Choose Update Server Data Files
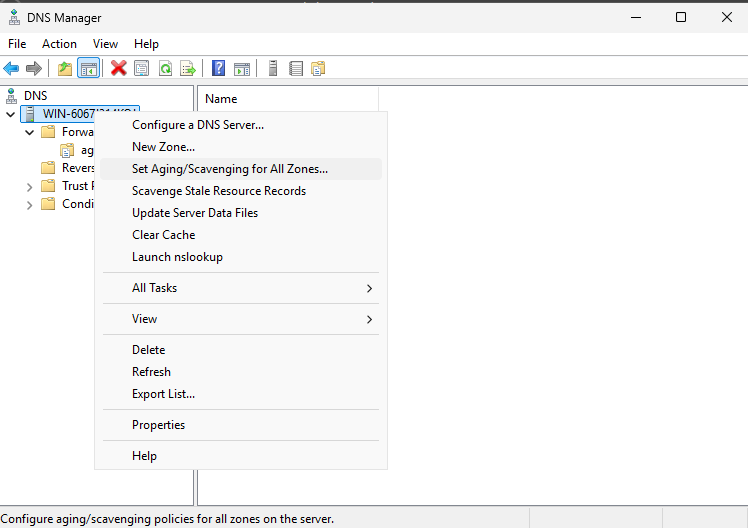The width and height of the screenshot is (748, 528). [x=241, y=213]
